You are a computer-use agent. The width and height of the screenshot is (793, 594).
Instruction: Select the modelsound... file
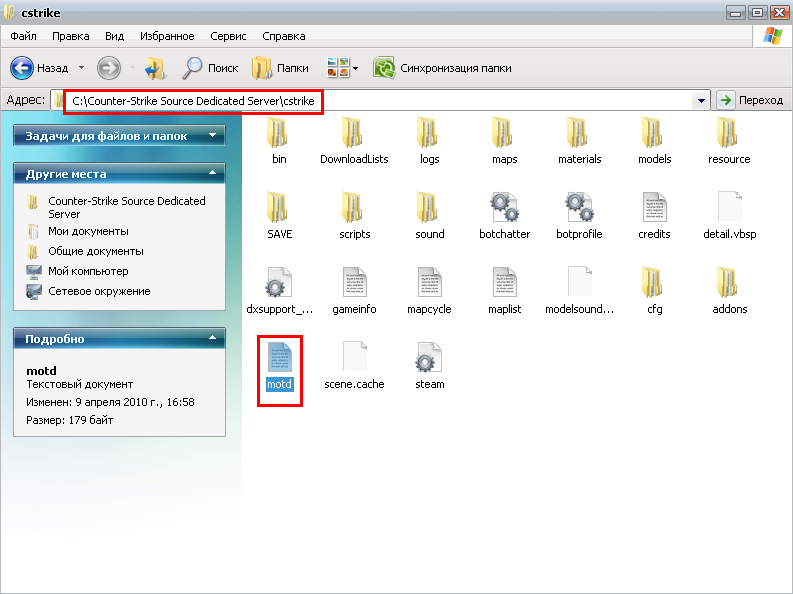point(580,290)
